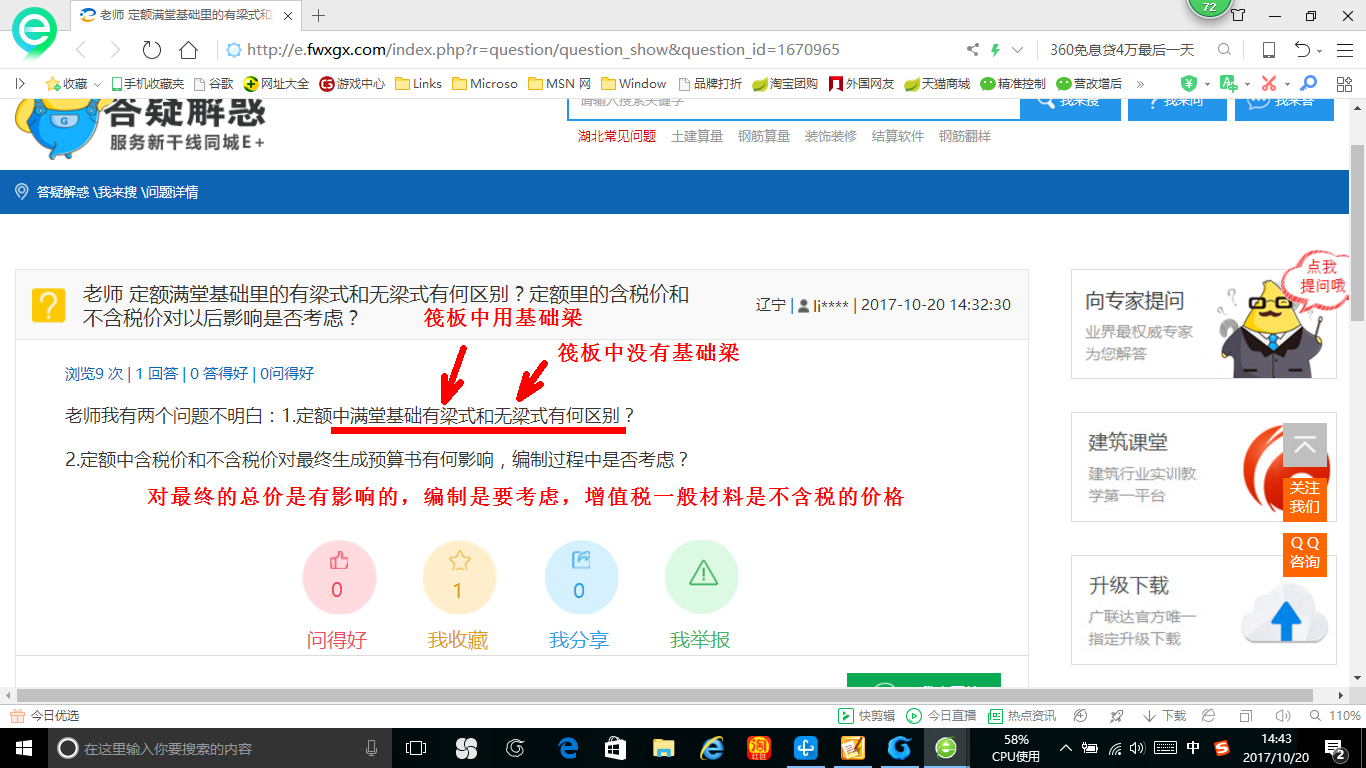Expand the address bar dropdown arrow

click(1018, 49)
